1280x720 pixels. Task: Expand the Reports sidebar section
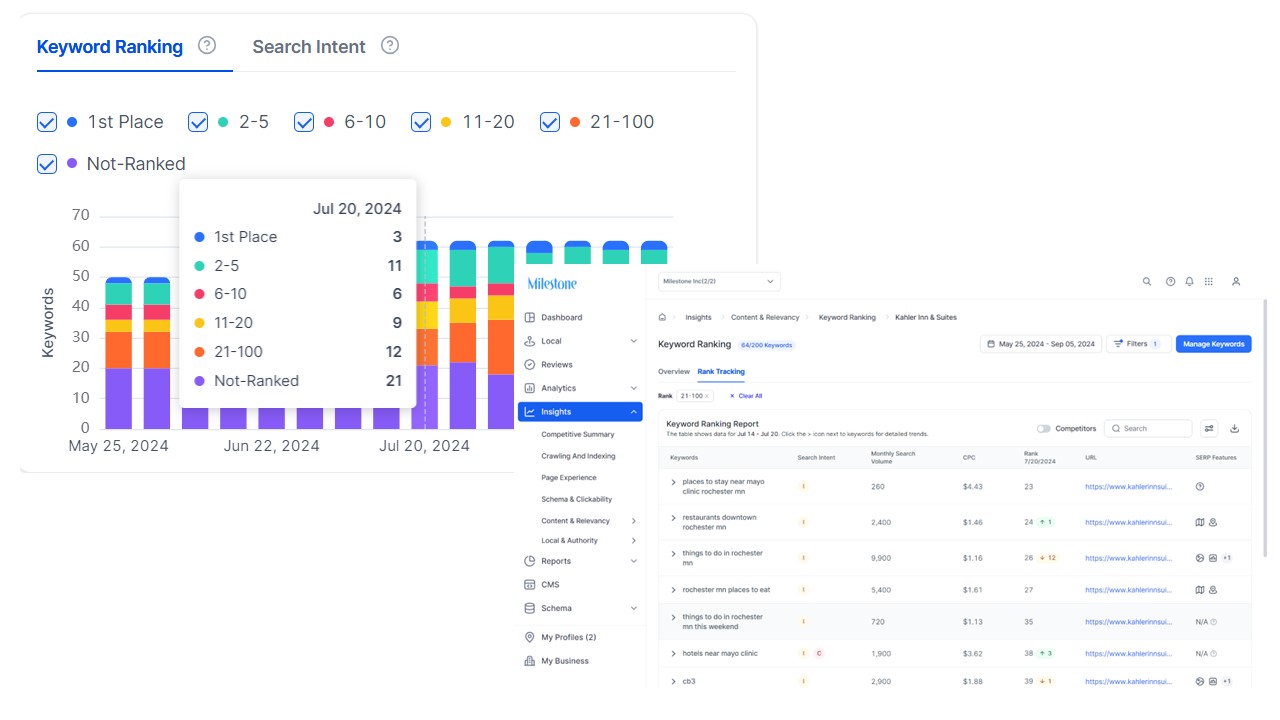click(634, 561)
